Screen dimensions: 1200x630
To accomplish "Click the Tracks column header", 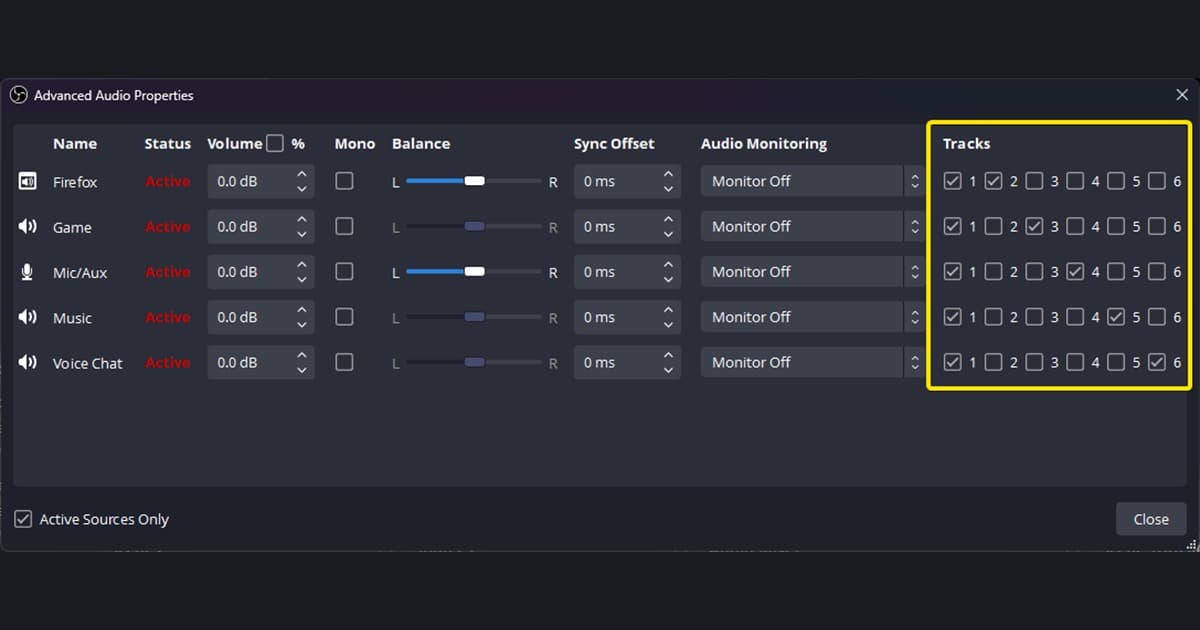I will coord(966,143).
